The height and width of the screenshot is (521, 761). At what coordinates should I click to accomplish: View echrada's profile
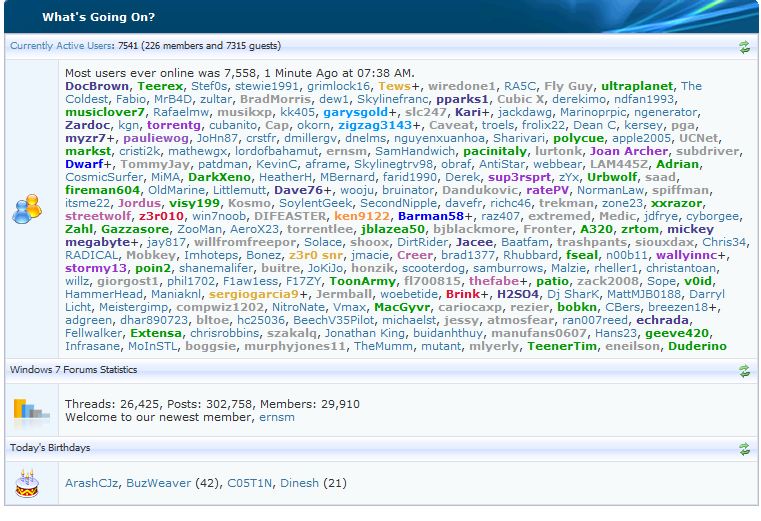pos(662,320)
